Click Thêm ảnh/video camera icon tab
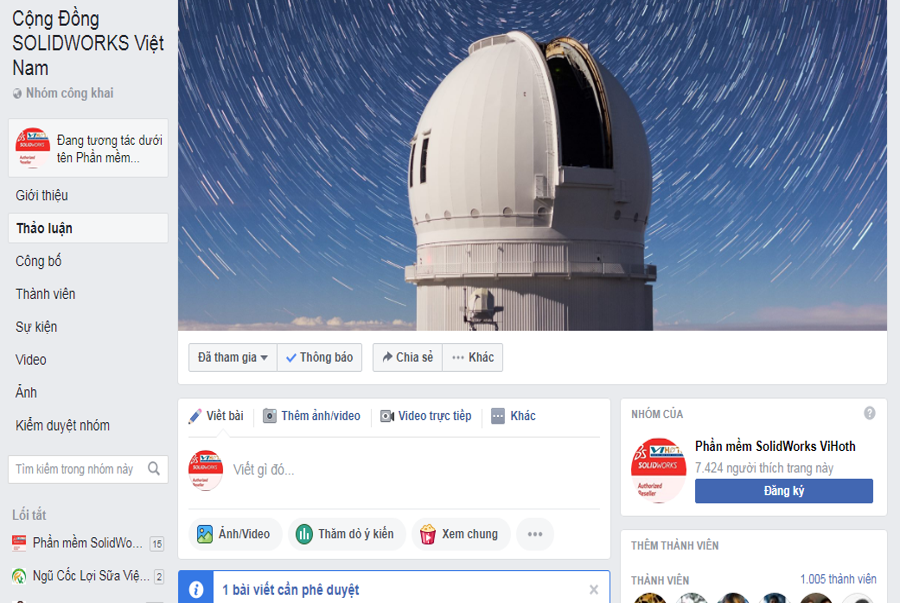 click(312, 416)
